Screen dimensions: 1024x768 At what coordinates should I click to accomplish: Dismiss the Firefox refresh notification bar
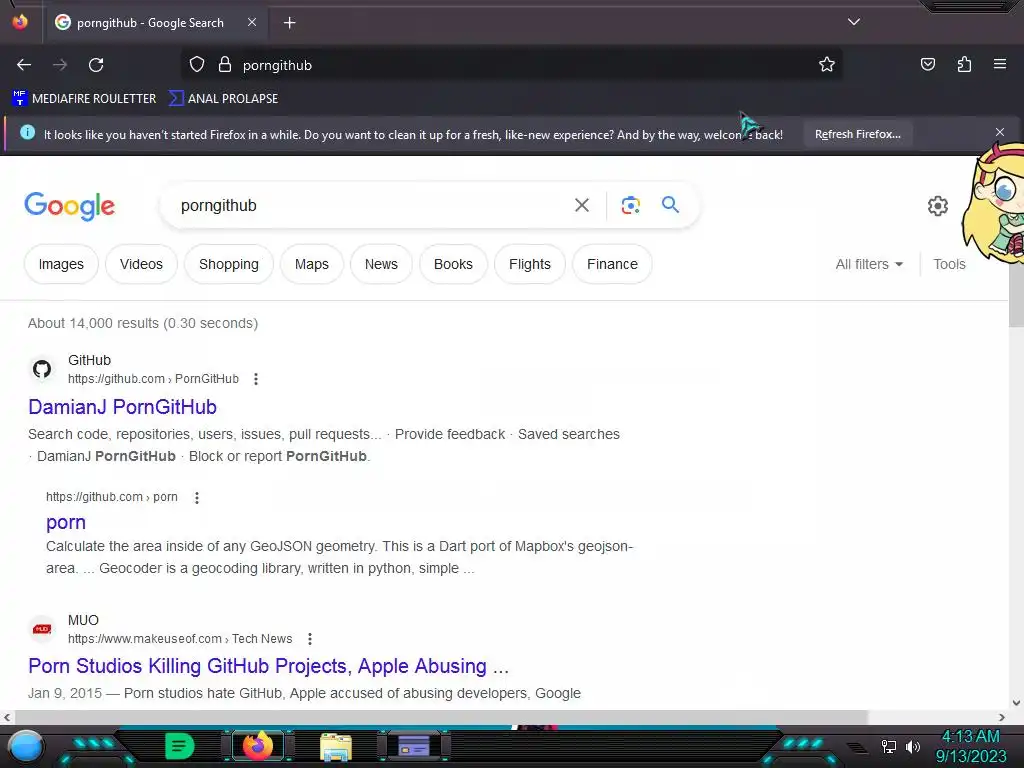pyautogui.click(x=1000, y=133)
